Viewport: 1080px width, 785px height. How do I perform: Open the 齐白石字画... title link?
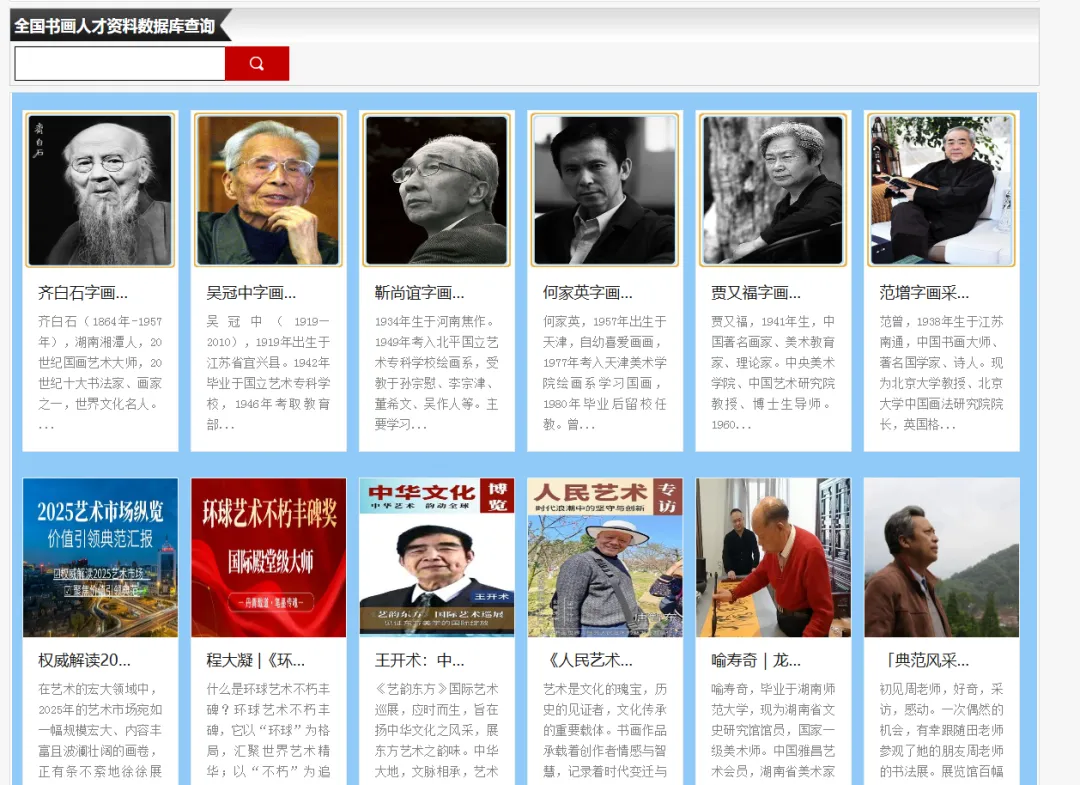[x=83, y=293]
